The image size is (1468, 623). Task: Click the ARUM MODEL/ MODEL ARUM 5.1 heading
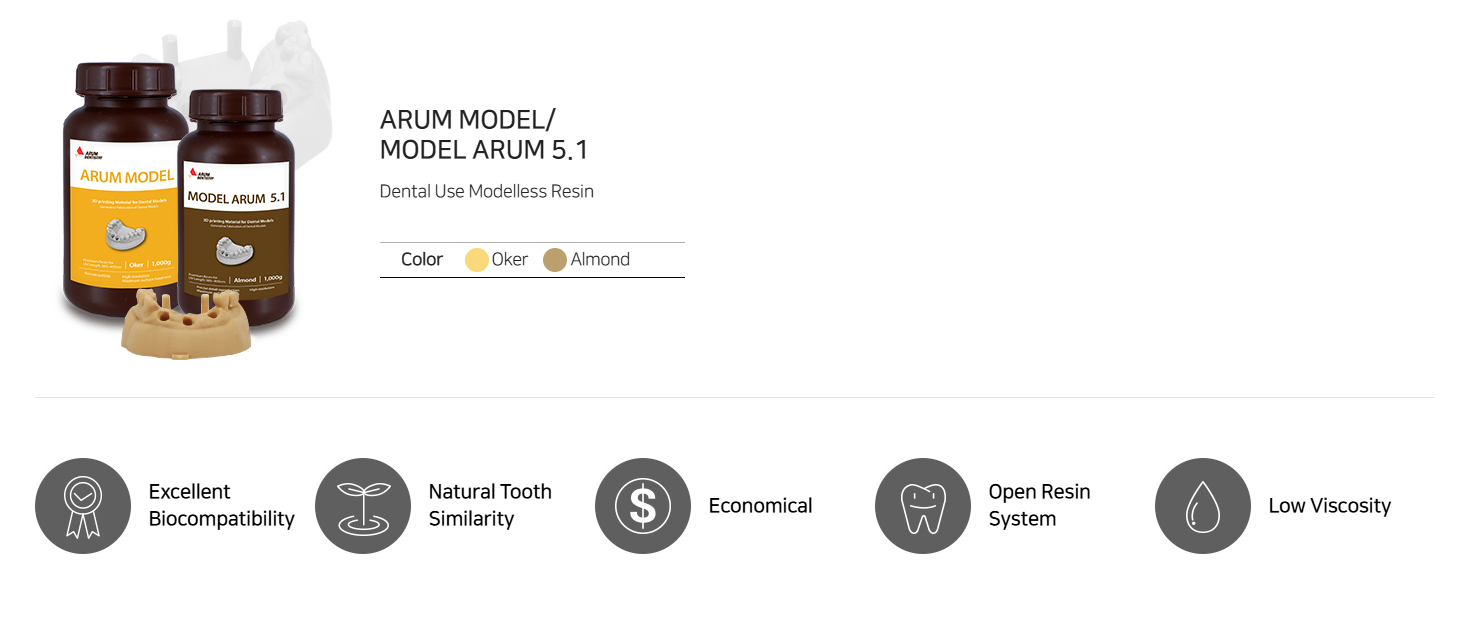[484, 135]
